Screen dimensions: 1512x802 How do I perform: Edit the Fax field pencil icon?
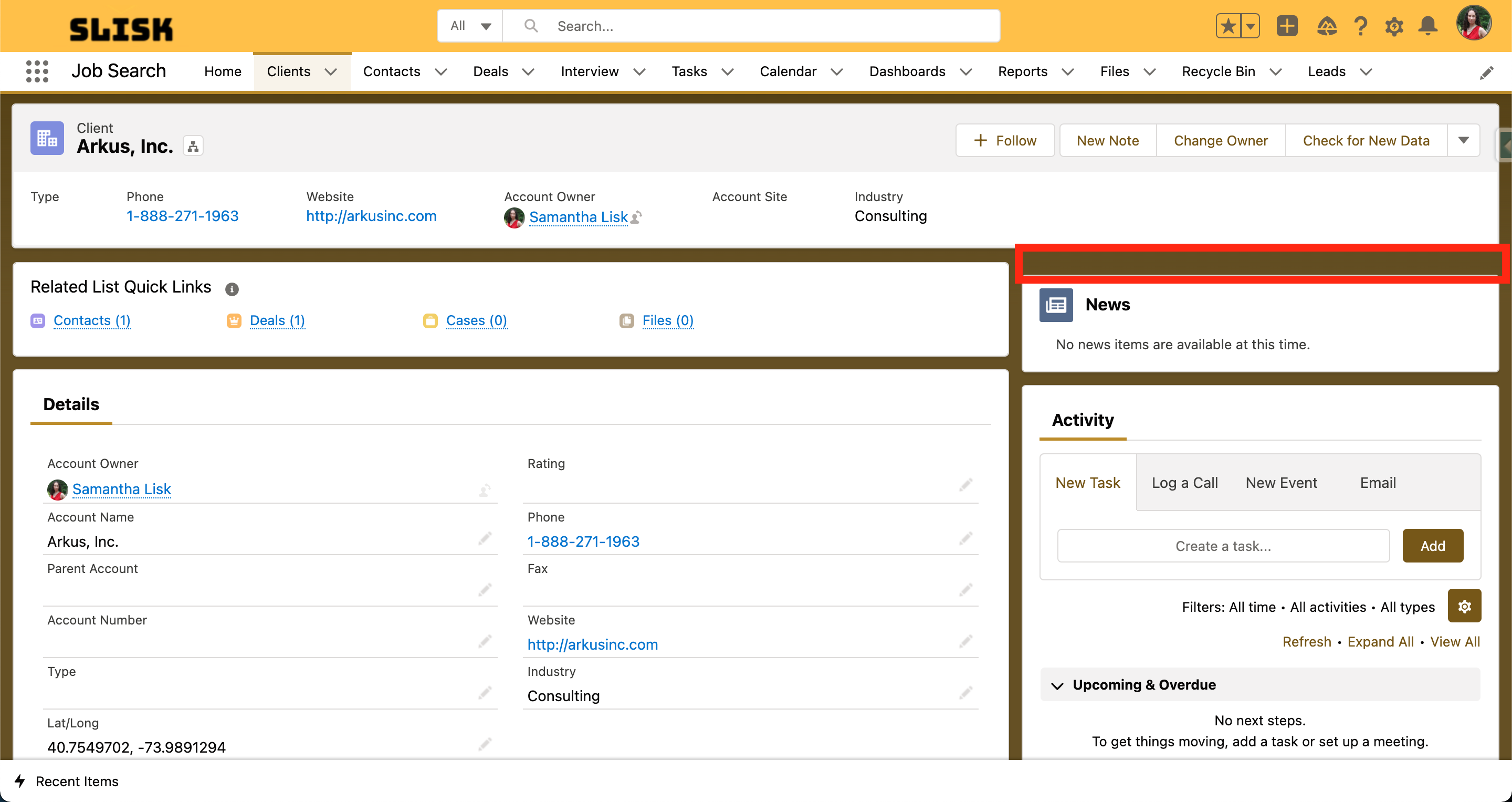coord(965,589)
